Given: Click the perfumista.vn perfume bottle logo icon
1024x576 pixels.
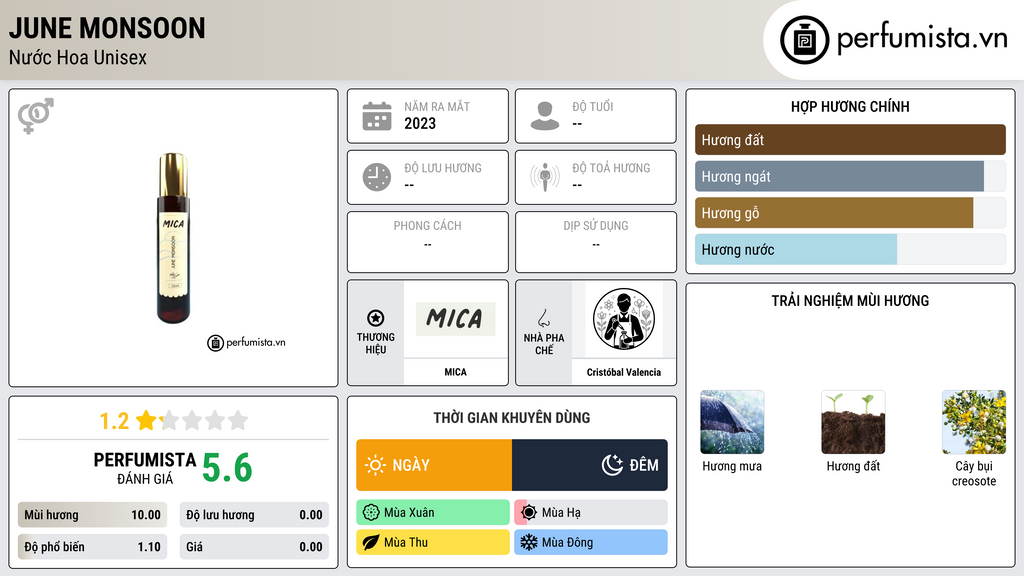Looking at the screenshot, I should pyautogui.click(x=804, y=40).
